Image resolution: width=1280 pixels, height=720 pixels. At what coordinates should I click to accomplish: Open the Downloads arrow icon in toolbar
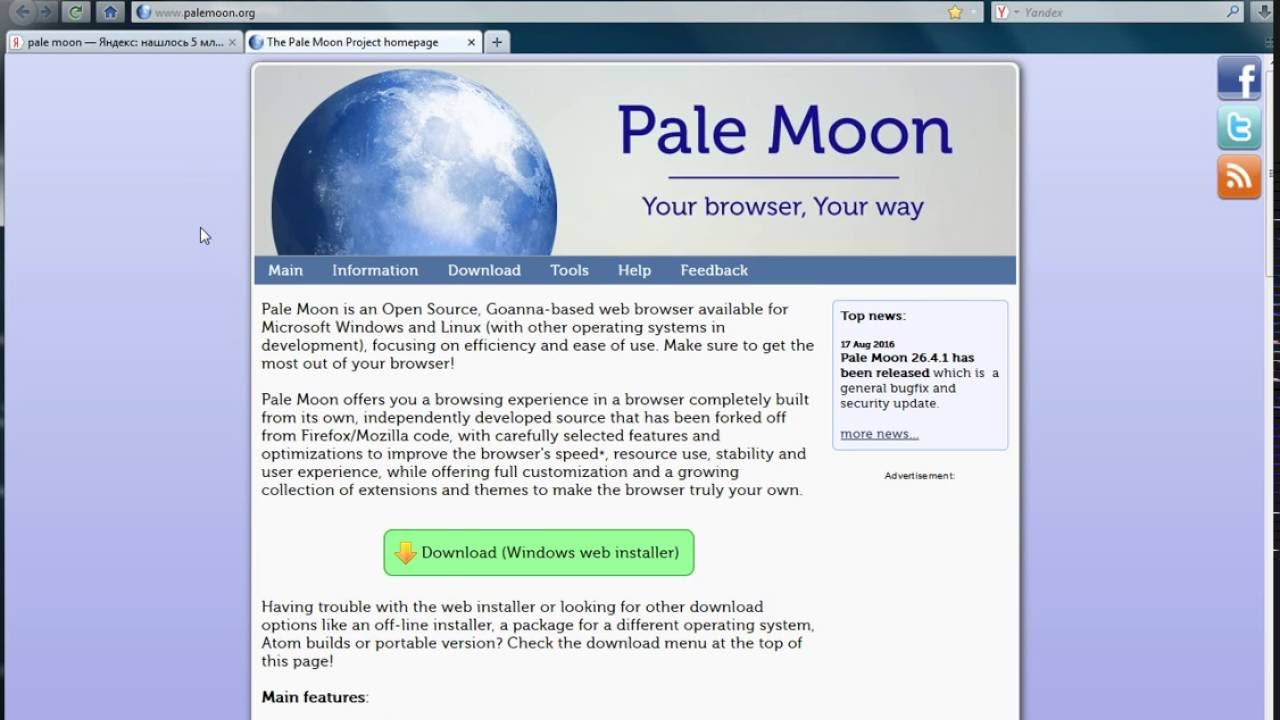tap(1264, 12)
